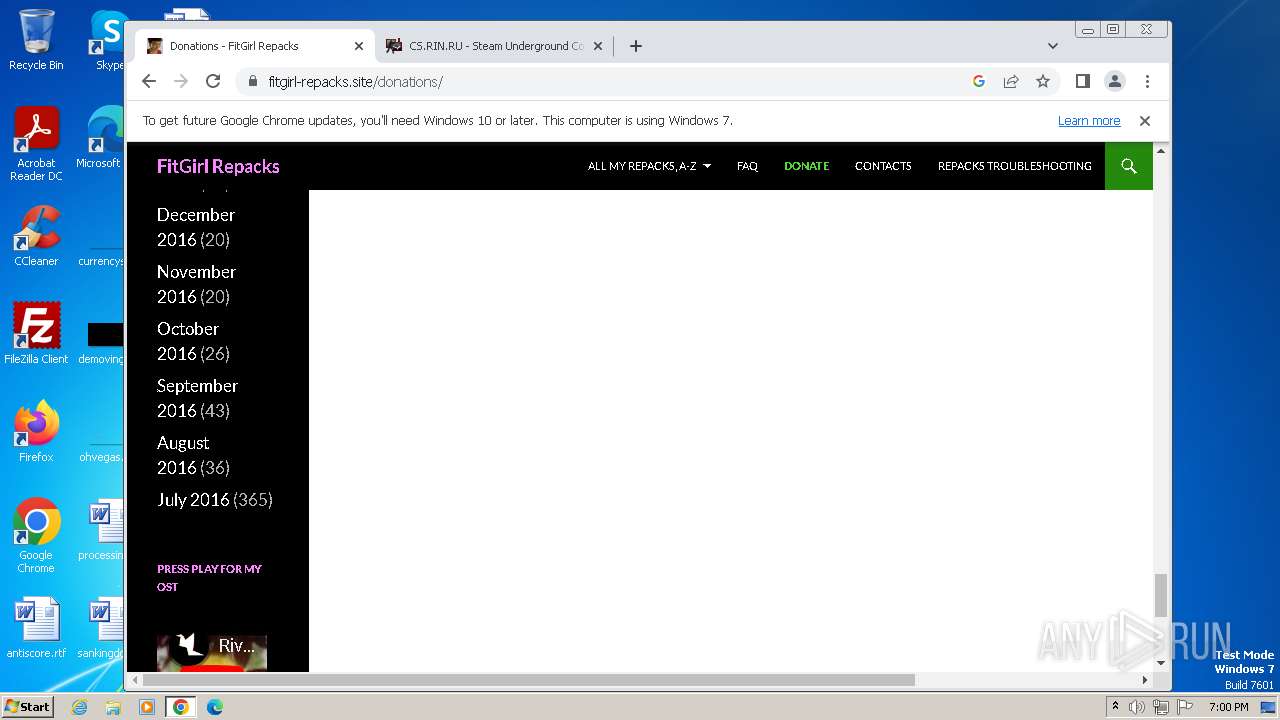Click the Chrome taskbar button
Screen dimensions: 1280x720
click(x=181, y=707)
